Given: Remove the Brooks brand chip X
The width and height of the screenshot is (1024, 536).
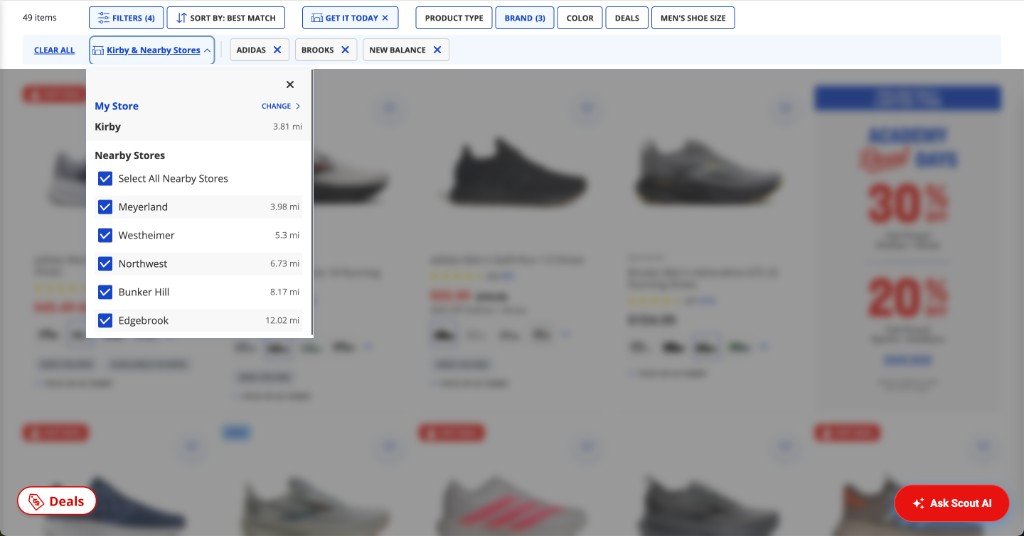Looking at the screenshot, I should click(x=345, y=50).
